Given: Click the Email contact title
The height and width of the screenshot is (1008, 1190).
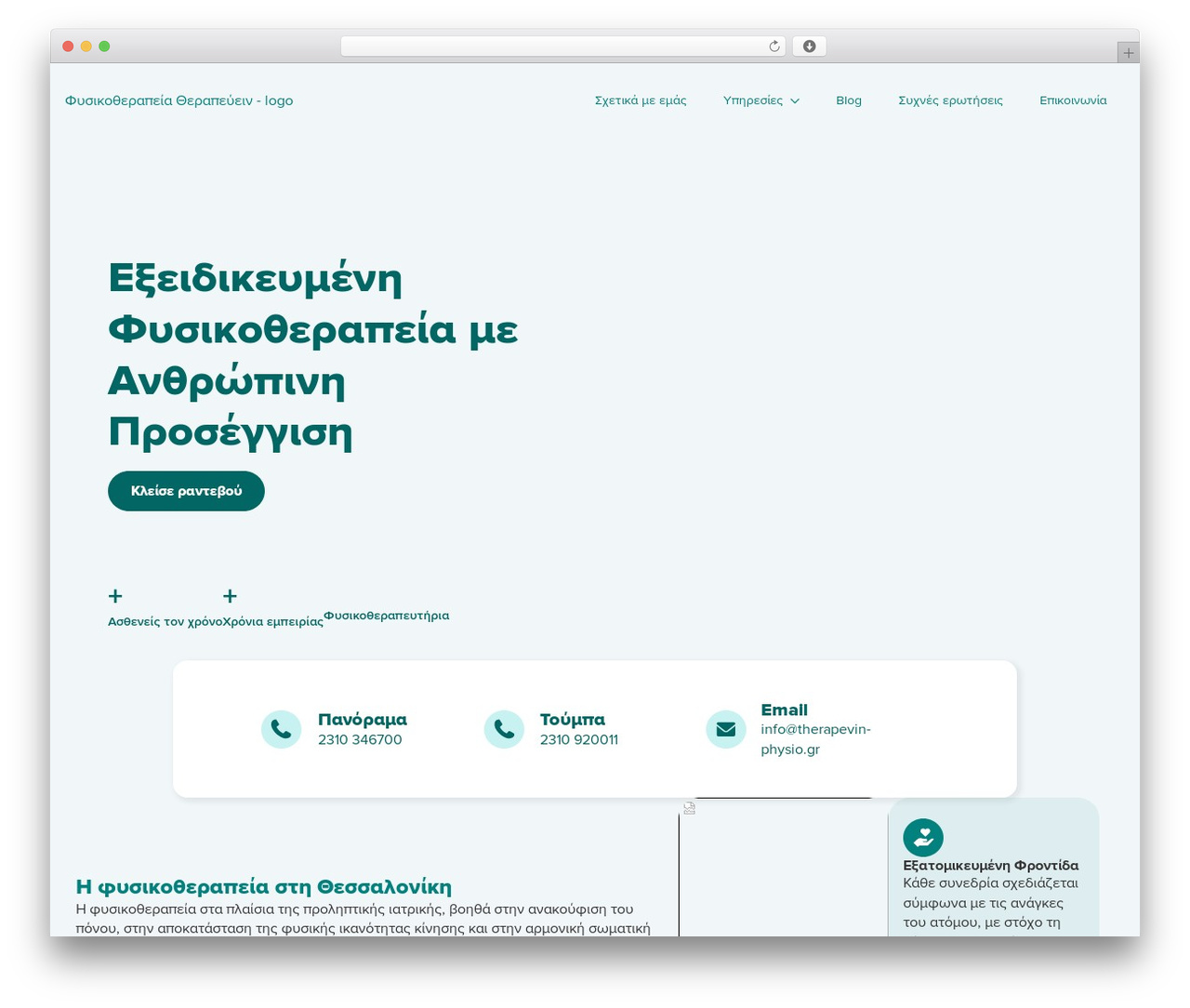Looking at the screenshot, I should pyautogui.click(x=784, y=710).
